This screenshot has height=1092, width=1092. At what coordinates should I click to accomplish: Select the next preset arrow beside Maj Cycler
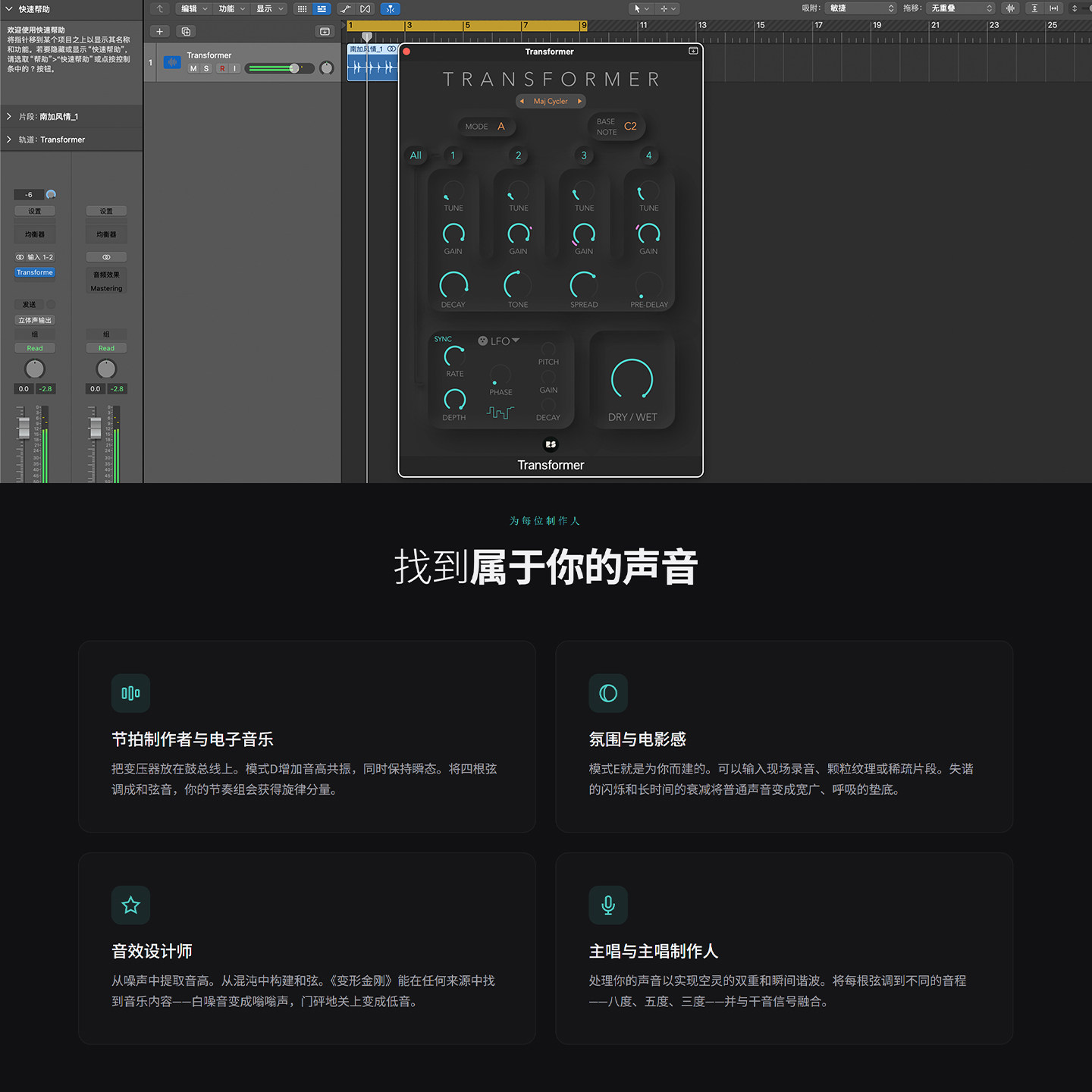point(579,101)
